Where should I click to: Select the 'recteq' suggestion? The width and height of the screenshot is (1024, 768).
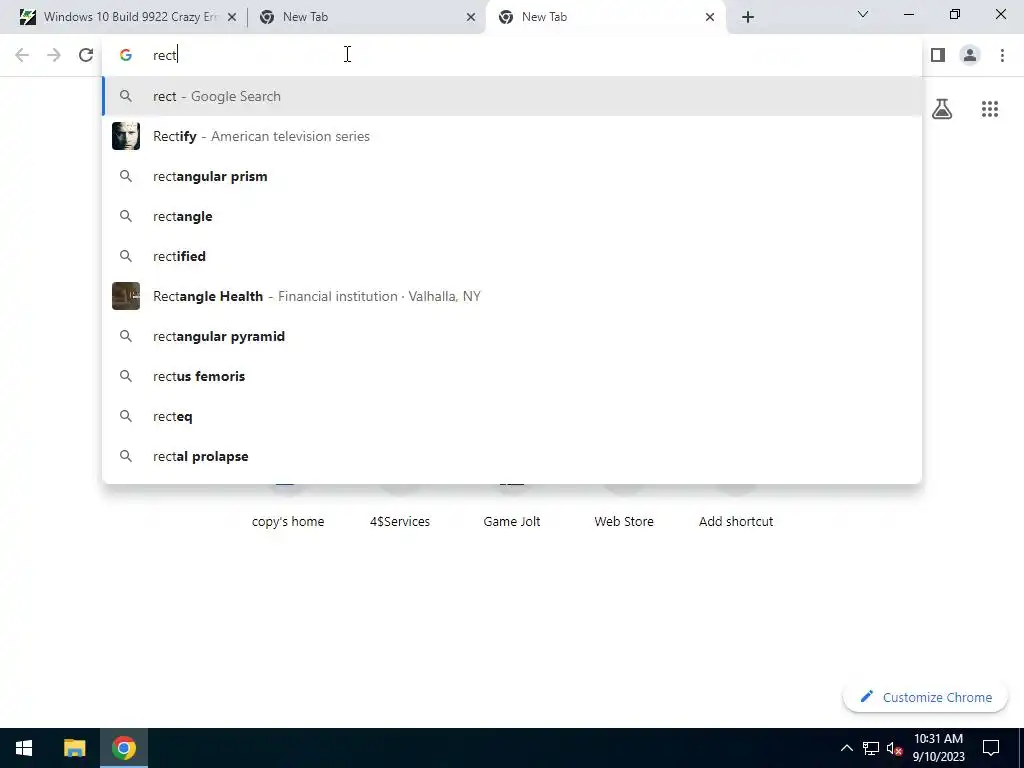[512, 416]
